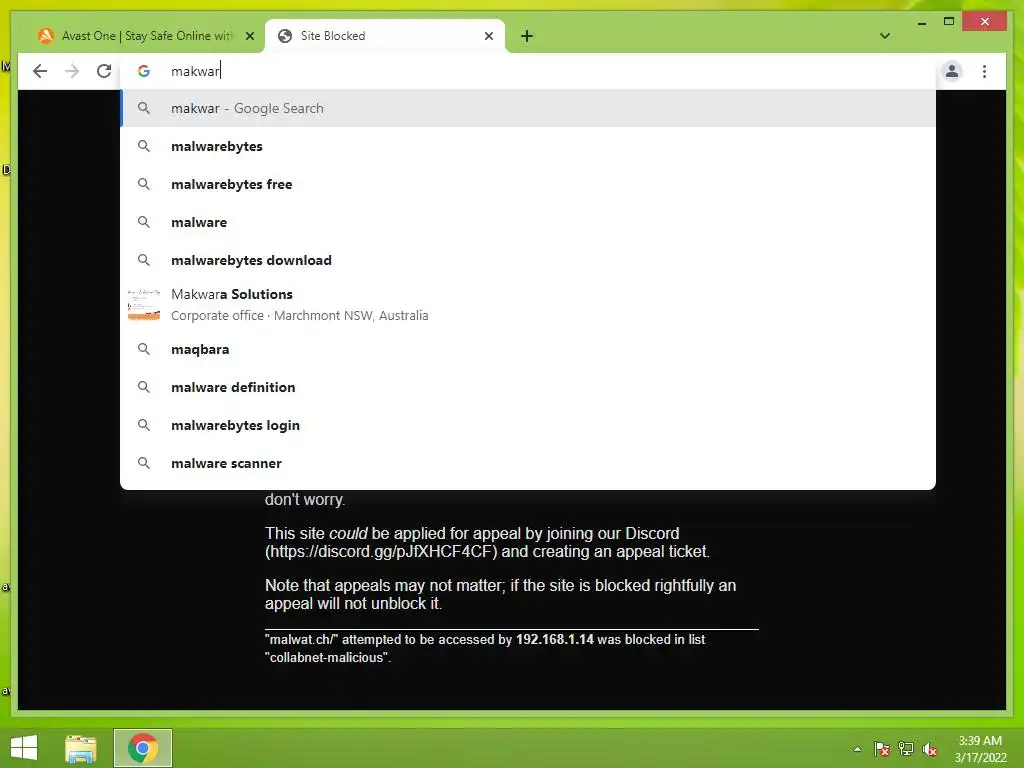
Task: Select the 'malware definition' suggestion
Action: tap(528, 387)
